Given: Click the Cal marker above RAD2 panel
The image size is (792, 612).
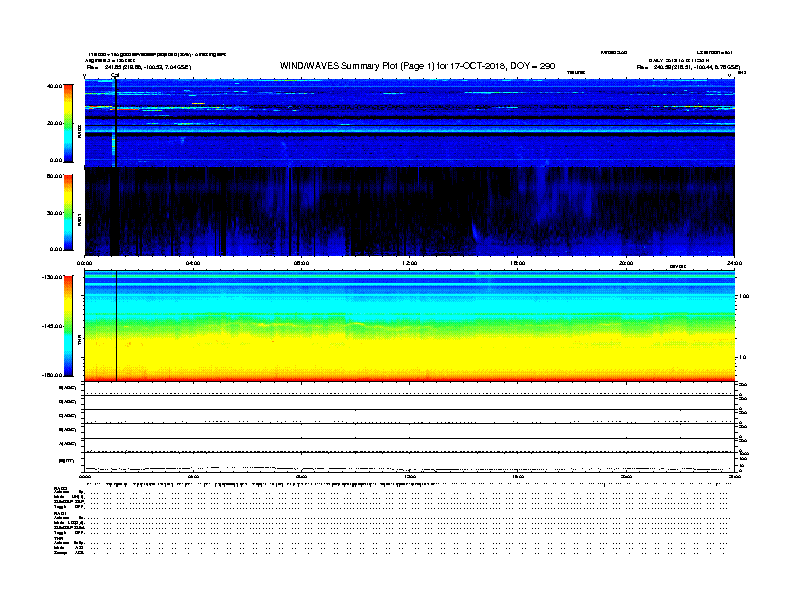Looking at the screenshot, I should coord(115,75).
